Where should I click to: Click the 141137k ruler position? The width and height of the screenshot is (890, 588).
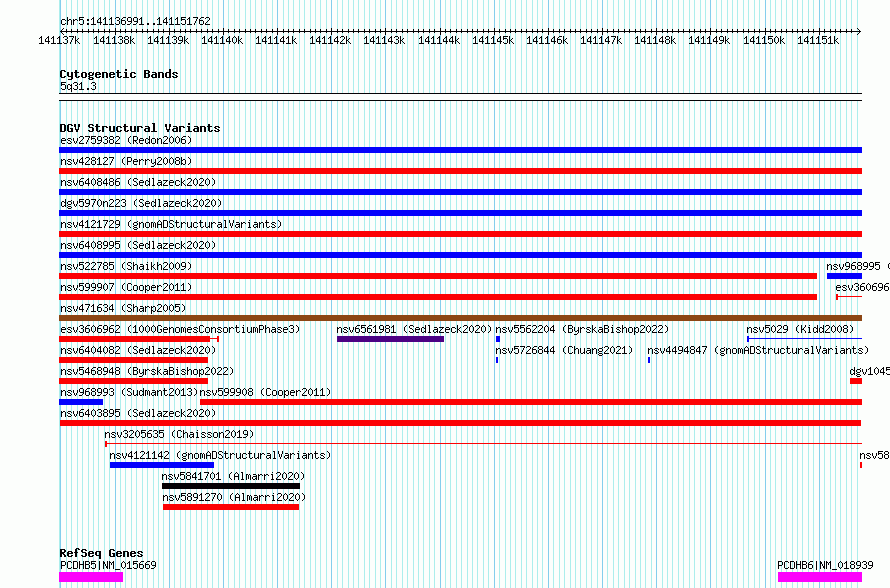point(59,40)
